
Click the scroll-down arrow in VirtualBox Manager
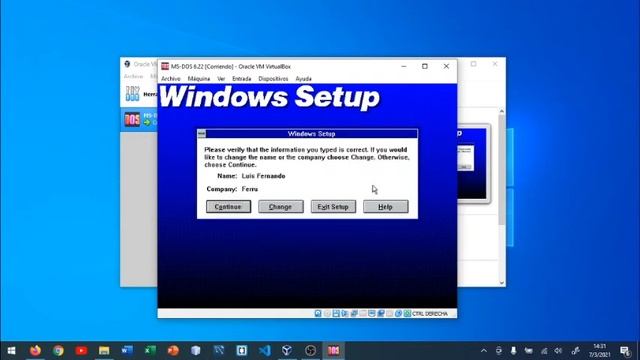502,282
